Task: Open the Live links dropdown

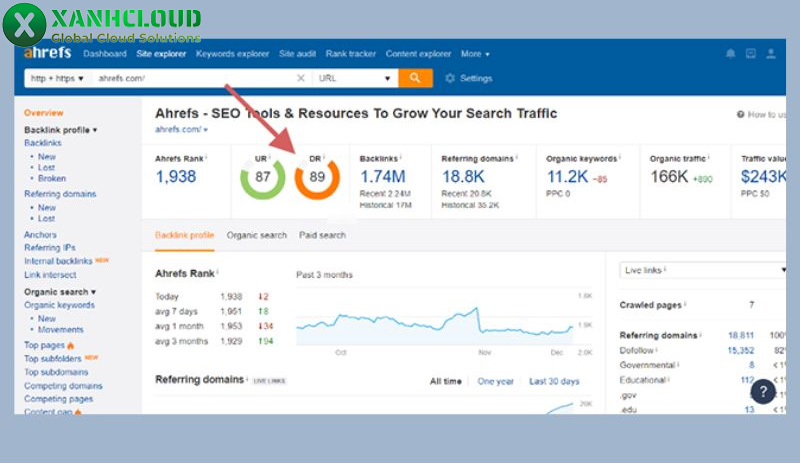Action: [x=702, y=270]
